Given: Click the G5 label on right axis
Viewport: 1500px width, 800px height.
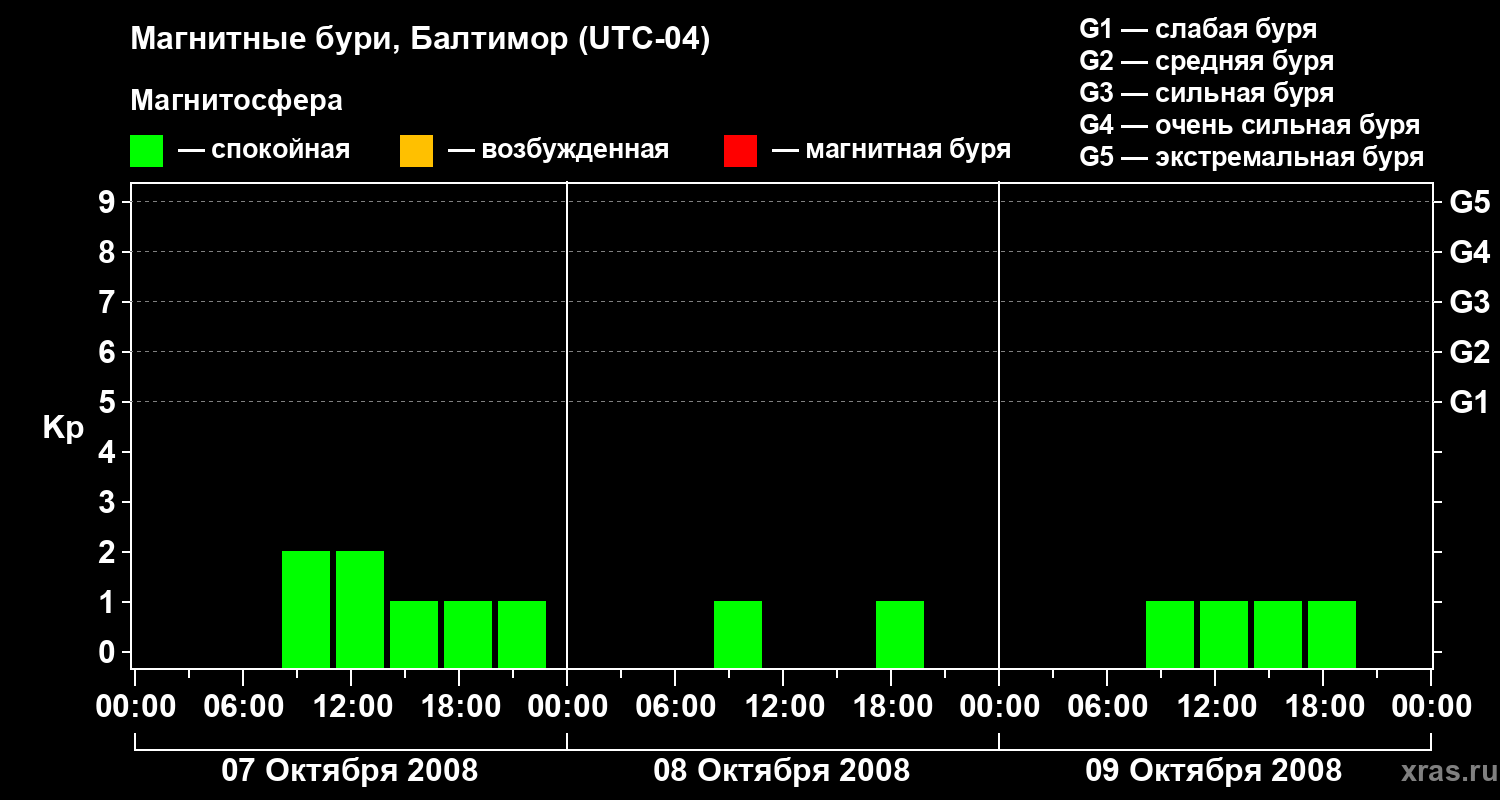Looking at the screenshot, I should pos(1470,203).
